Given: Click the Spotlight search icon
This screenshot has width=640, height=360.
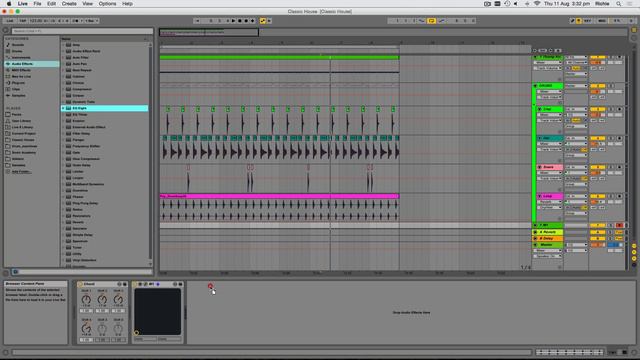Looking at the screenshot, I should coord(619,4).
